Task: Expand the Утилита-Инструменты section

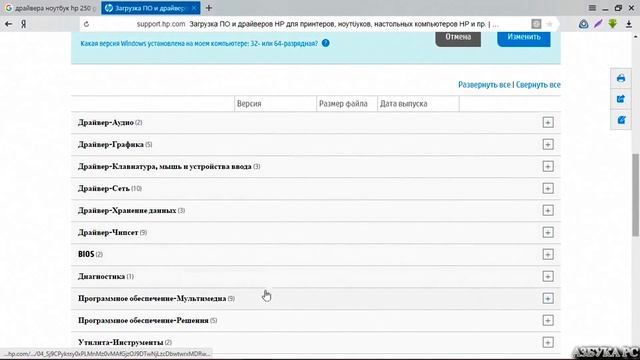Action: (x=548, y=342)
